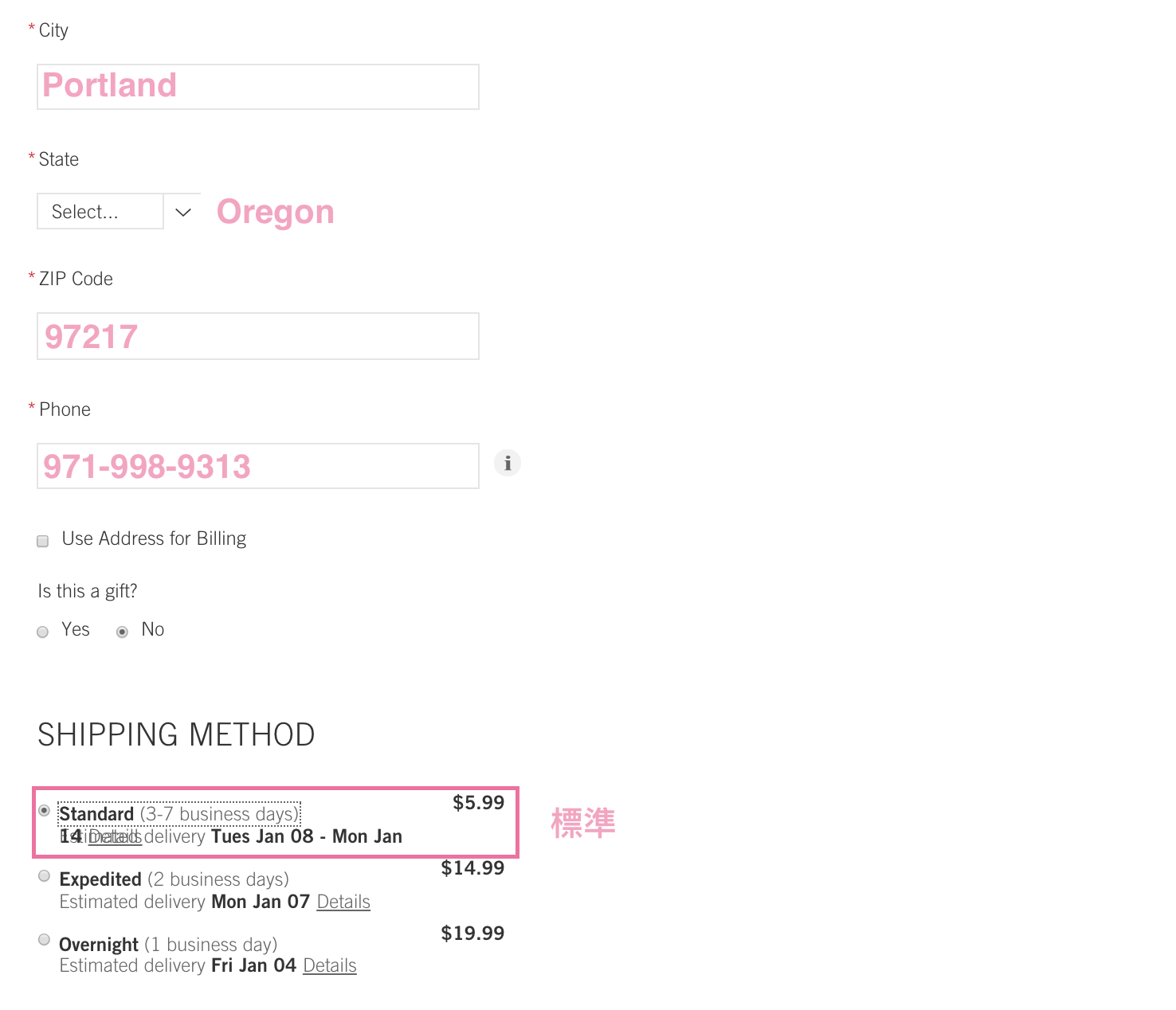Open Details link for Overnight delivery
Image resolution: width=1176 pixels, height=1010 pixels.
tap(330, 965)
